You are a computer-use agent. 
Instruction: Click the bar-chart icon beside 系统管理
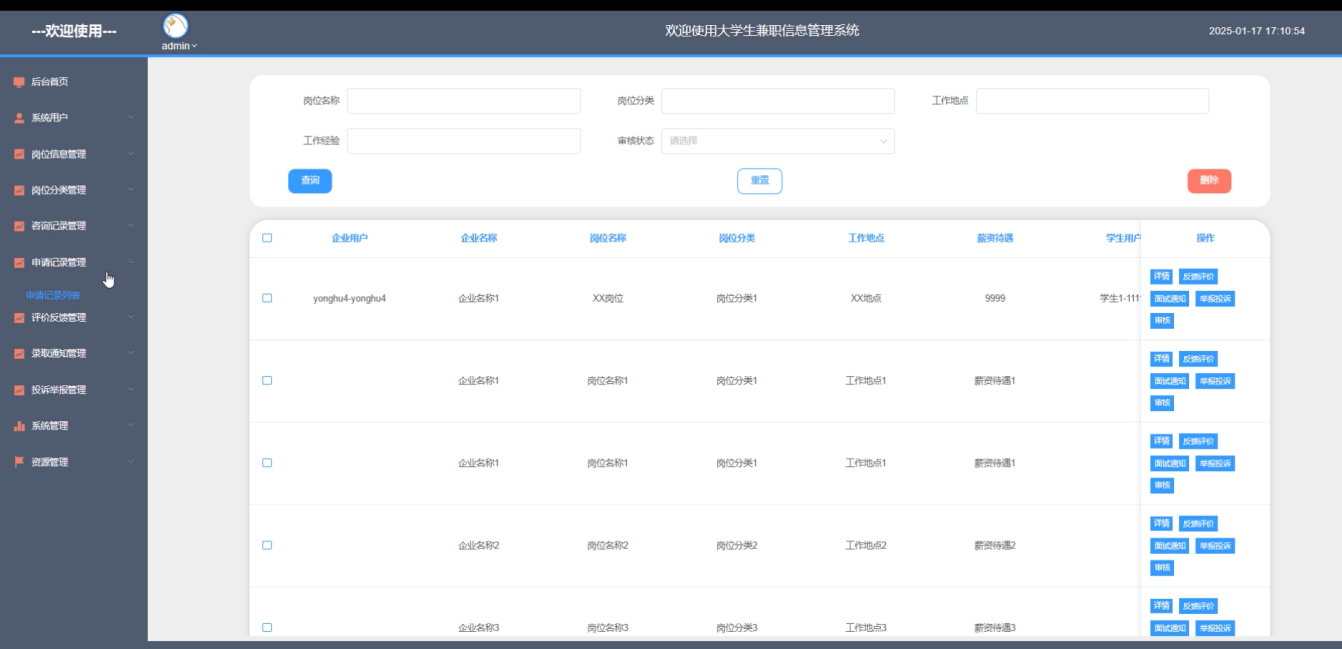[19, 426]
